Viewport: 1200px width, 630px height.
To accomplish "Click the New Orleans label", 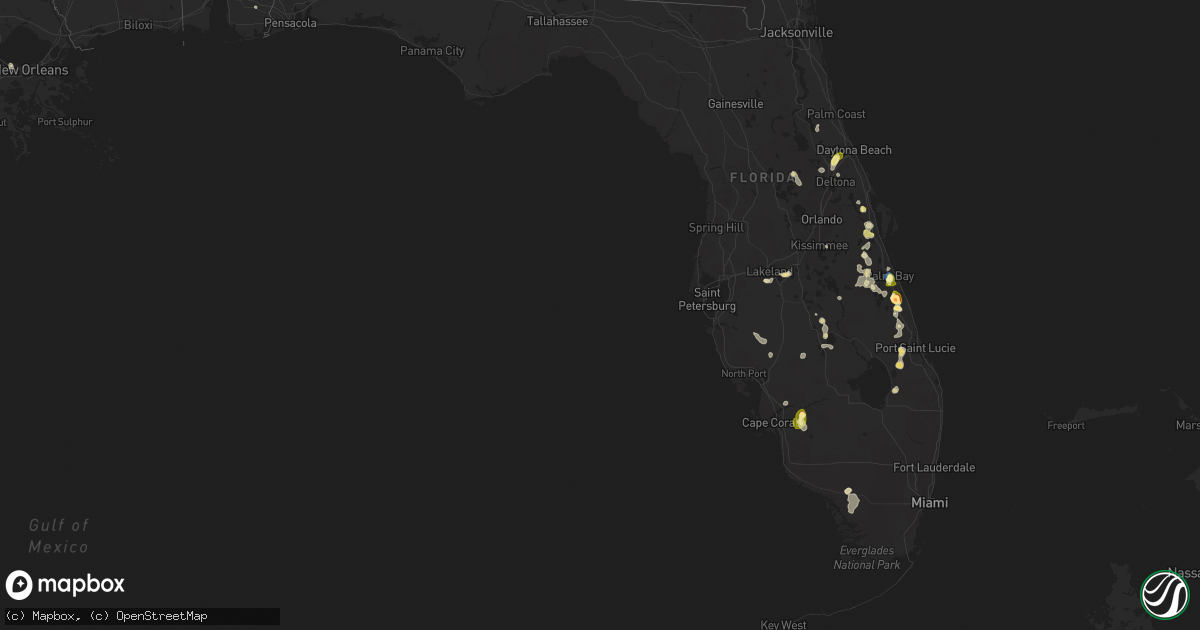I will pos(36,70).
